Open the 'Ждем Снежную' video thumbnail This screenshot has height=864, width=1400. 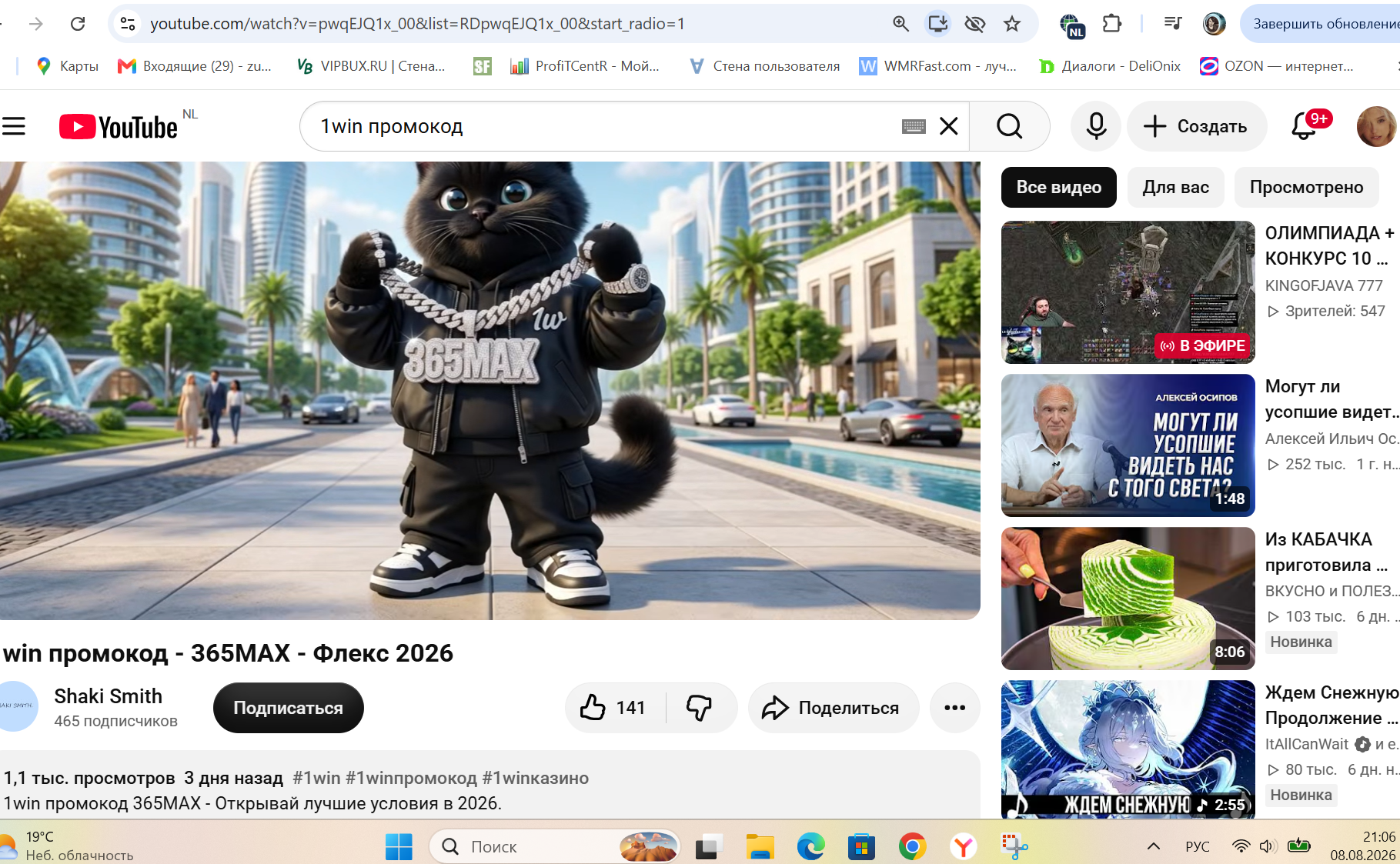(1128, 749)
